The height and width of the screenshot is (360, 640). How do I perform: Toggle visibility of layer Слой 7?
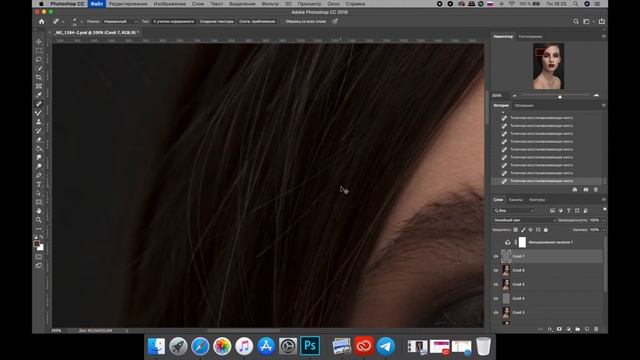(x=496, y=257)
